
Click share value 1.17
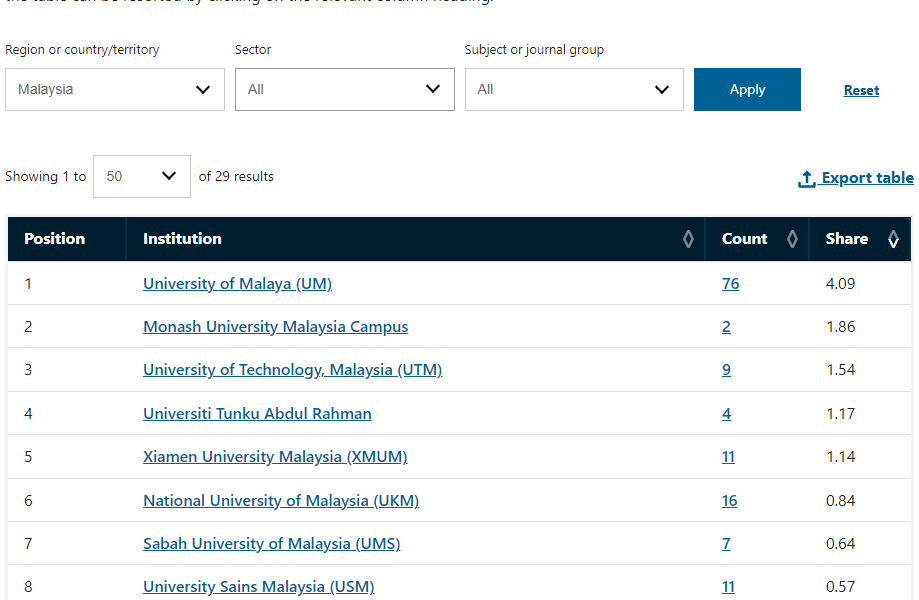coord(840,414)
